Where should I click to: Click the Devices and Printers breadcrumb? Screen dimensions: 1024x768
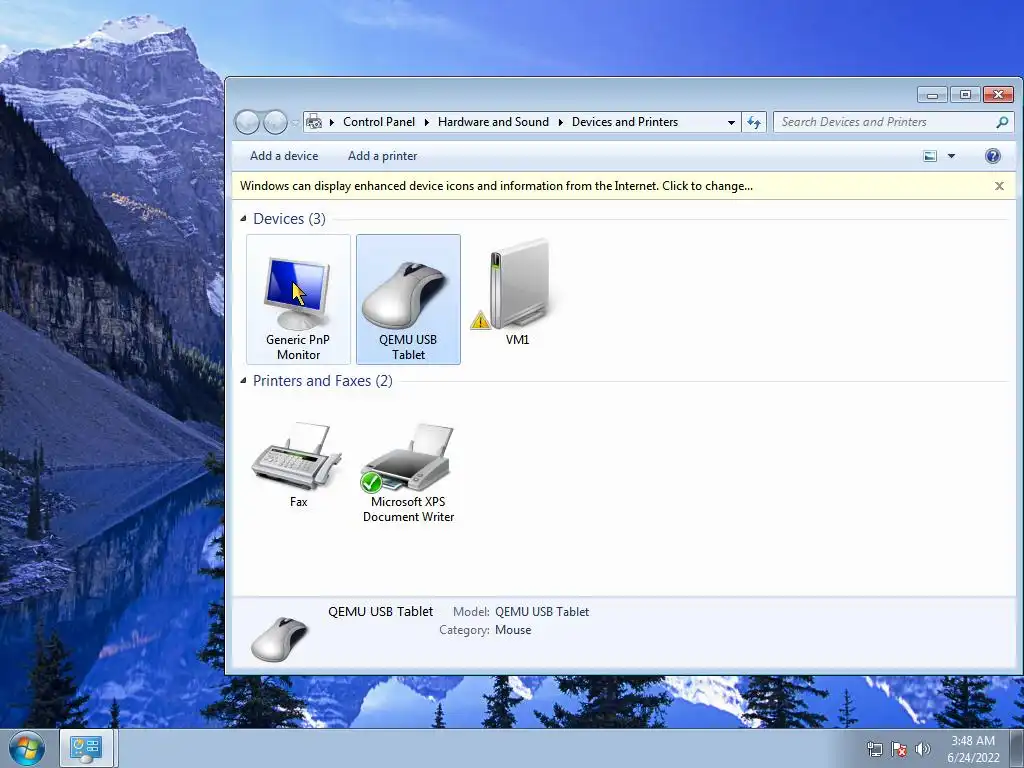[x=625, y=122]
